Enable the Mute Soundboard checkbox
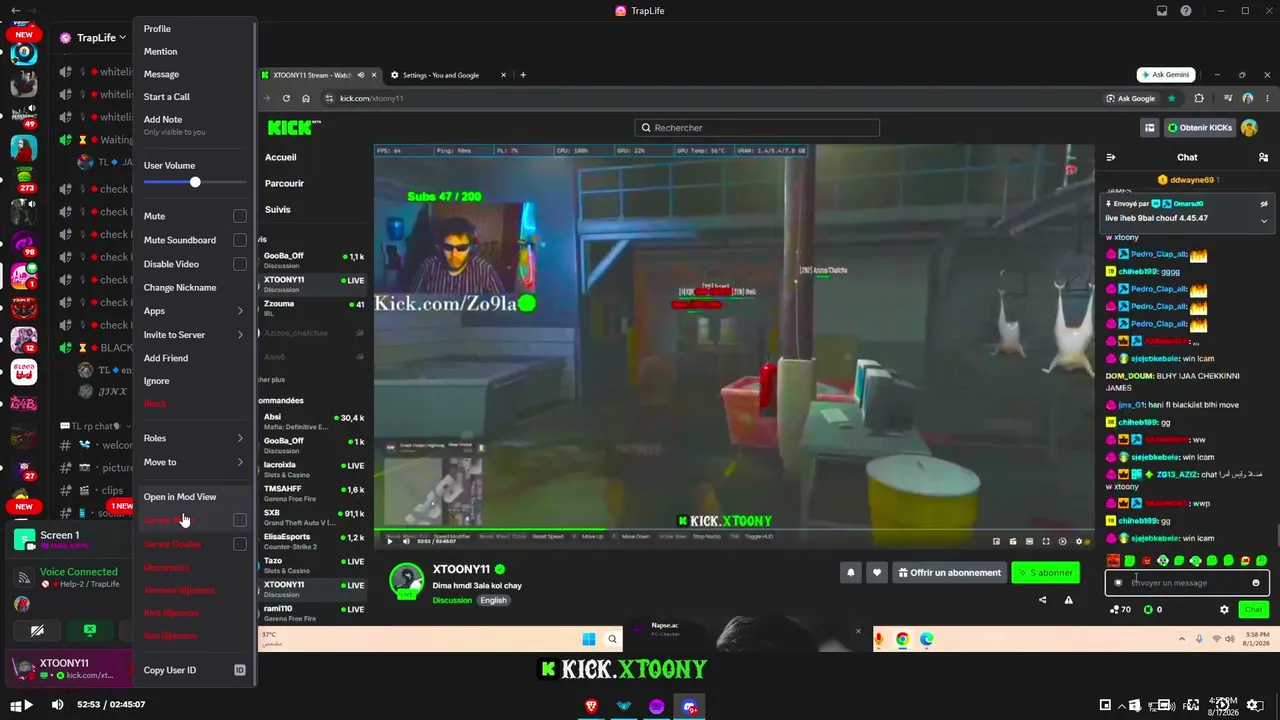The image size is (1280, 720). point(240,240)
